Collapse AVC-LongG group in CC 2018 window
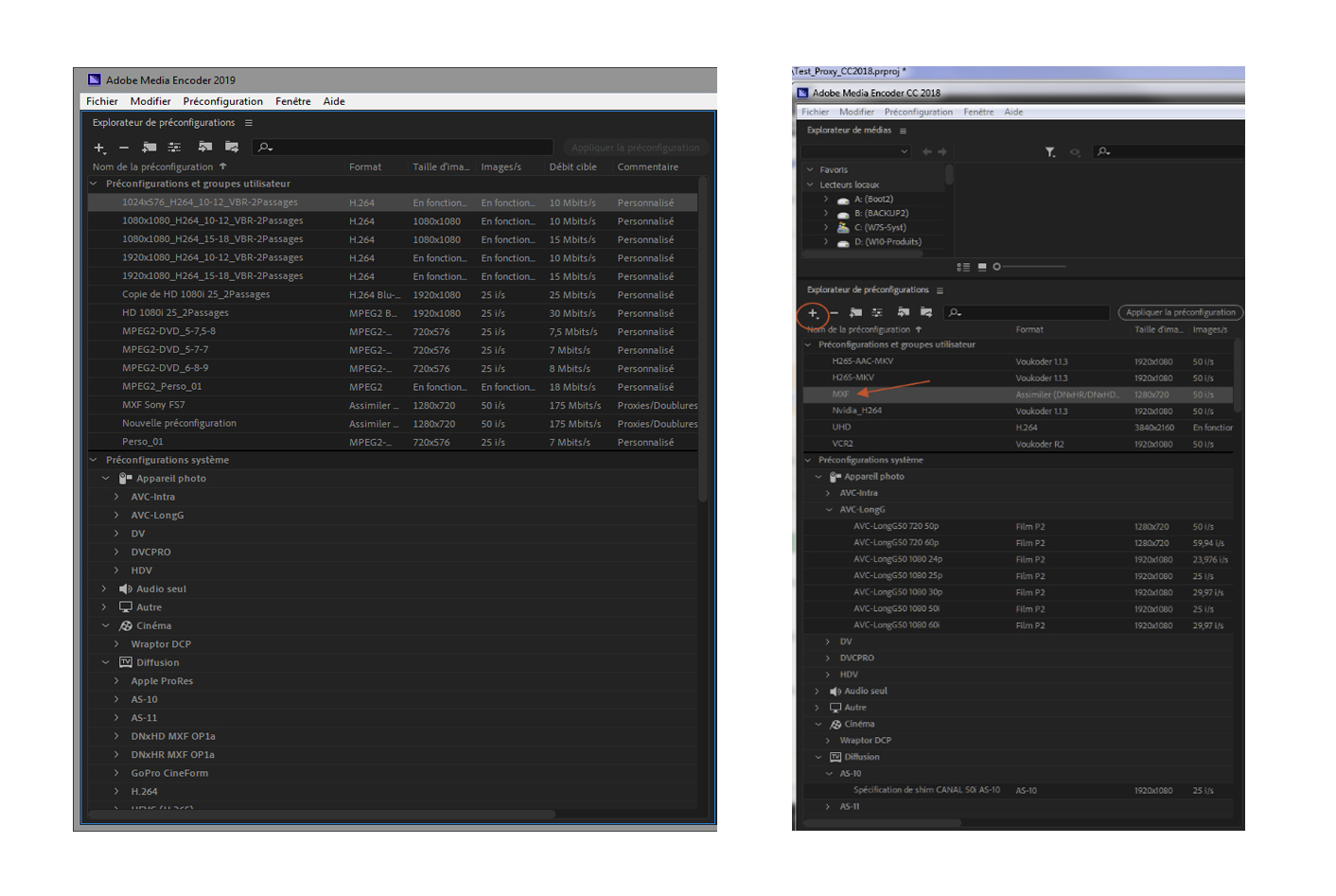This screenshot has width=1336, height=896. click(829, 510)
